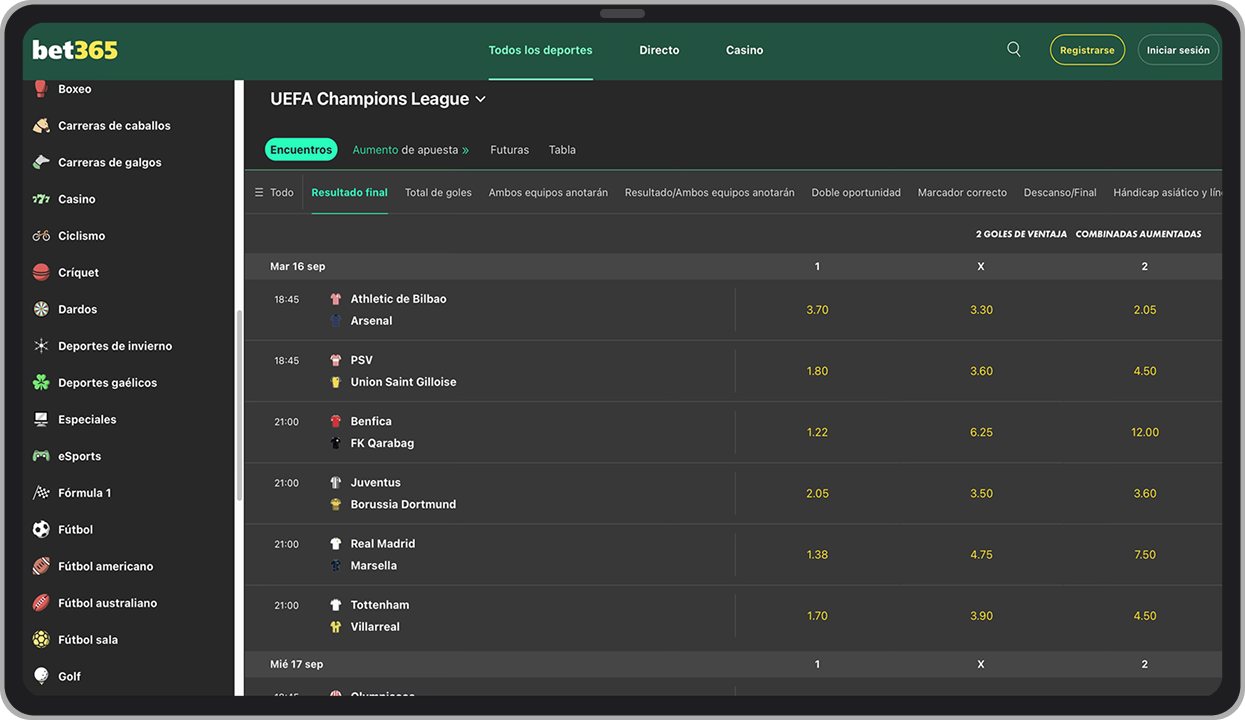Select the Total de goles market tab
Screen dimensions: 1245x720
coord(438,192)
